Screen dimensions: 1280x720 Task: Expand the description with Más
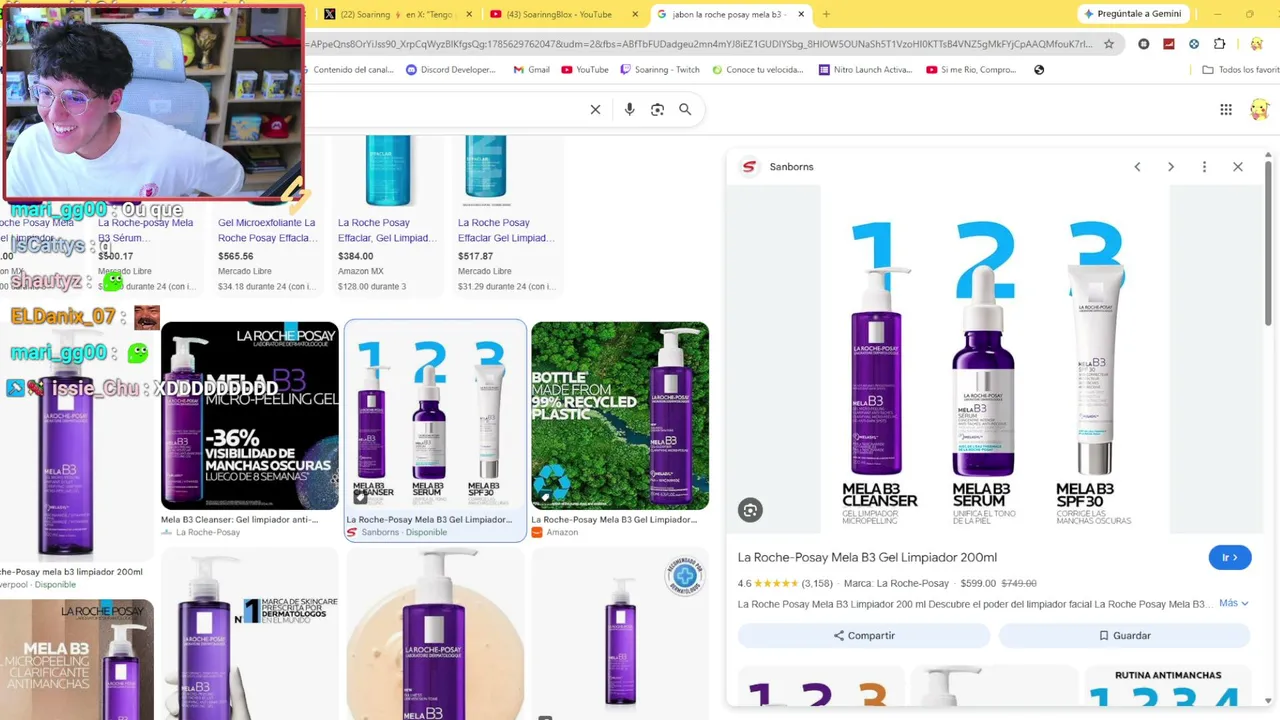tap(1233, 603)
